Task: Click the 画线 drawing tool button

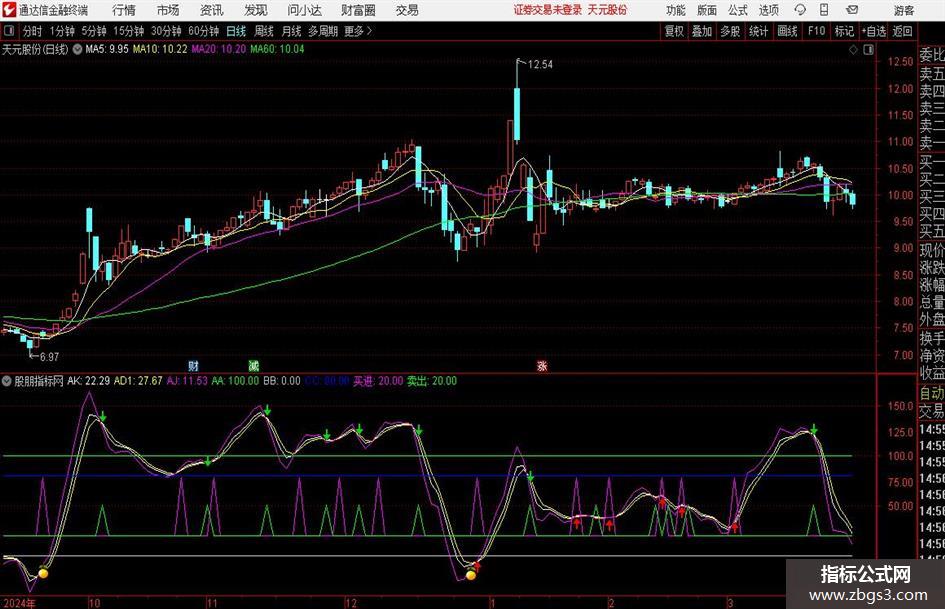Action: [787, 31]
